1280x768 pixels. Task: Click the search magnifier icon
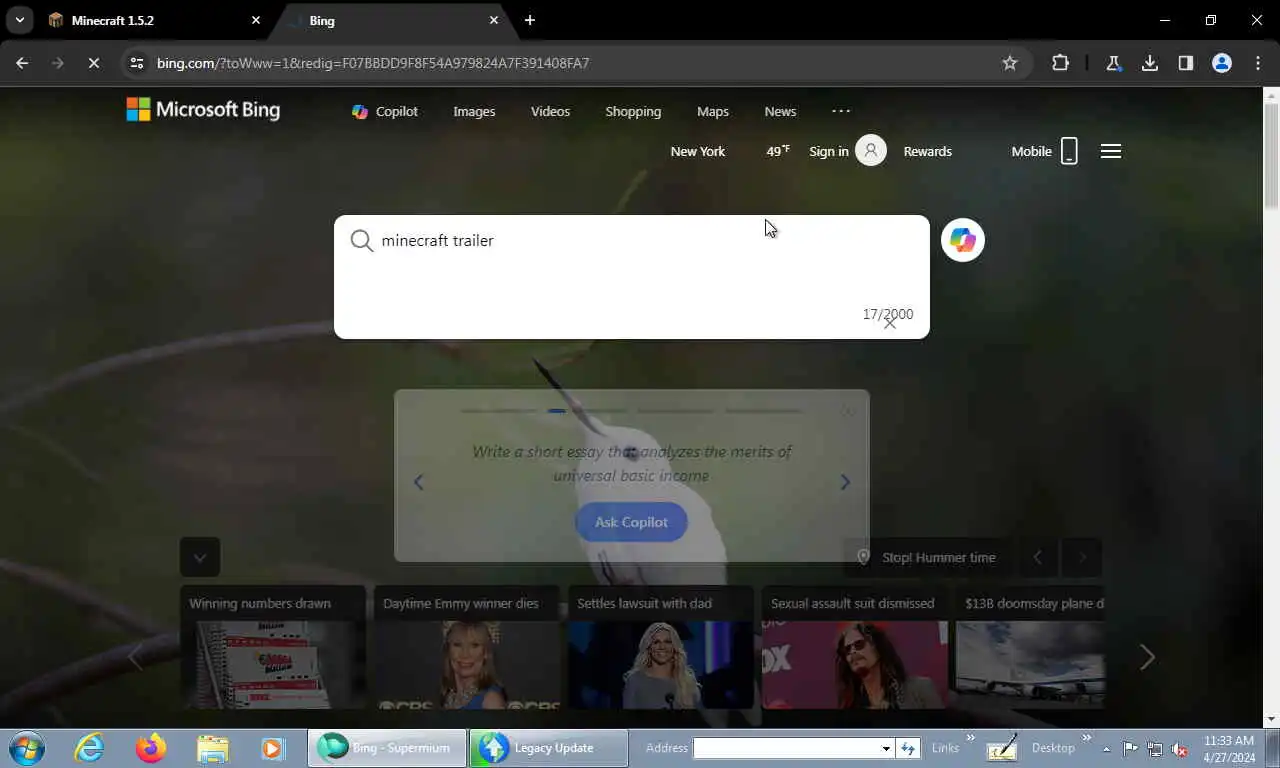(x=361, y=241)
